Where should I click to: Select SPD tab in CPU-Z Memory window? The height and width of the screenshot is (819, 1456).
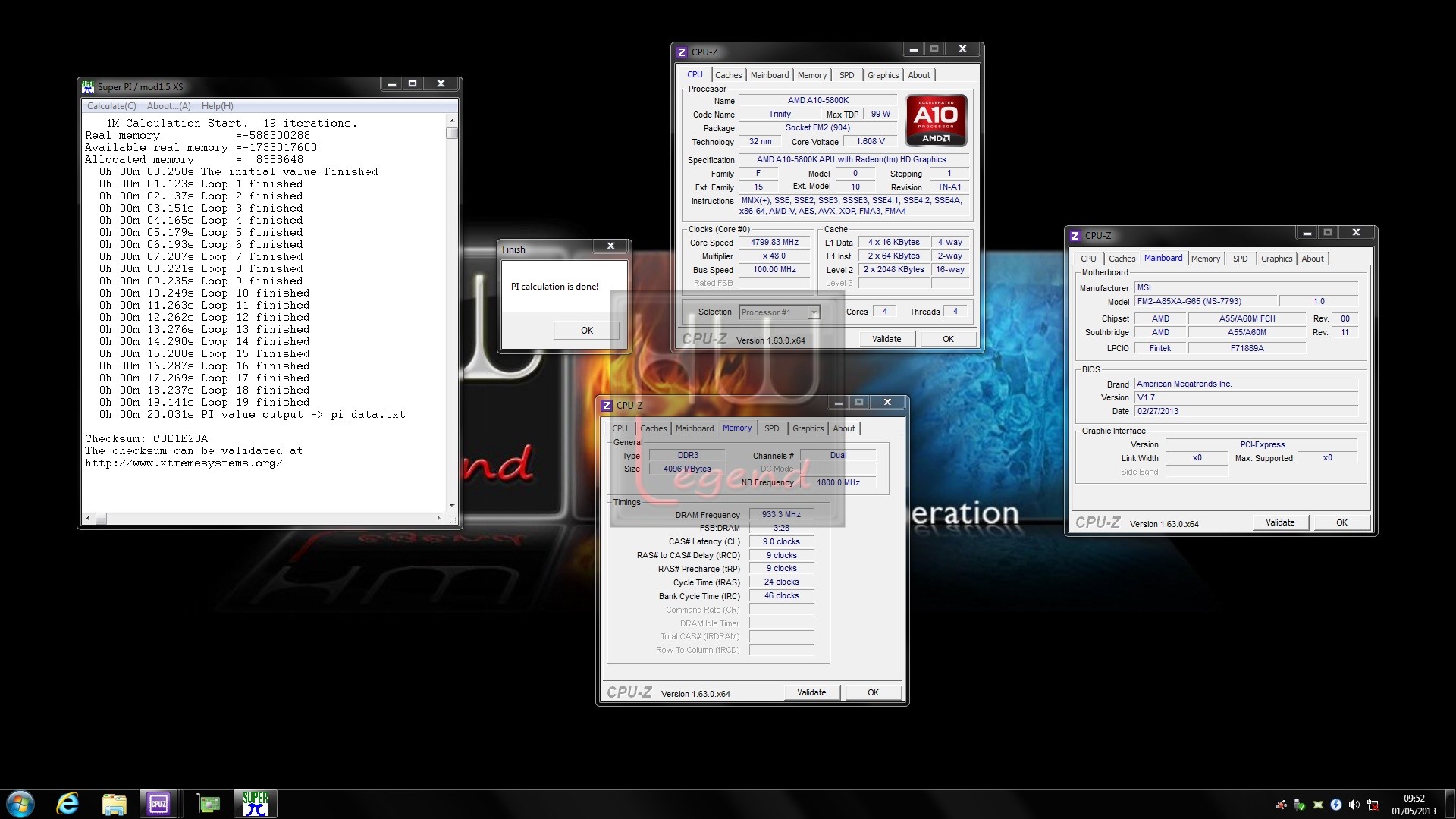click(772, 428)
